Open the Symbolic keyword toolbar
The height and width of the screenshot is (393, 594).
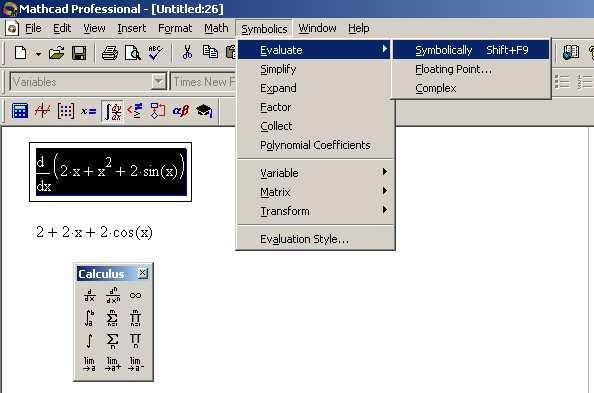click(x=204, y=111)
